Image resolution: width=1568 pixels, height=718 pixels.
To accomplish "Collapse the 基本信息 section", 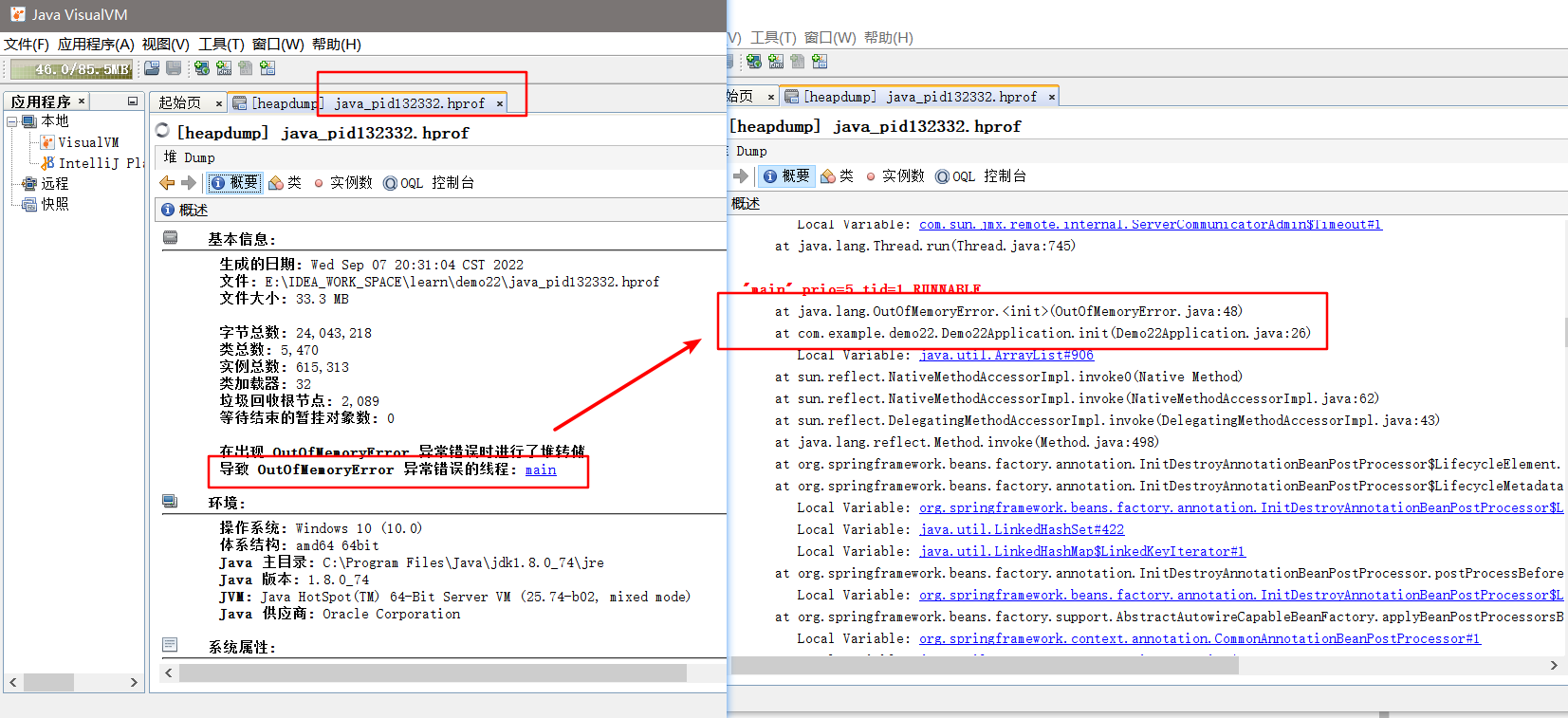I will click(x=170, y=238).
